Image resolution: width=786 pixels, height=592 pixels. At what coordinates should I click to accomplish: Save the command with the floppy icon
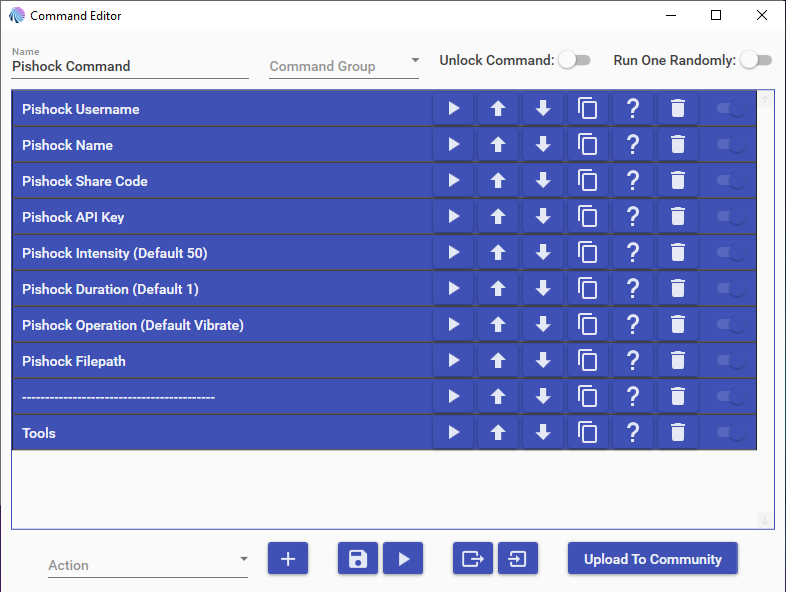click(357, 558)
